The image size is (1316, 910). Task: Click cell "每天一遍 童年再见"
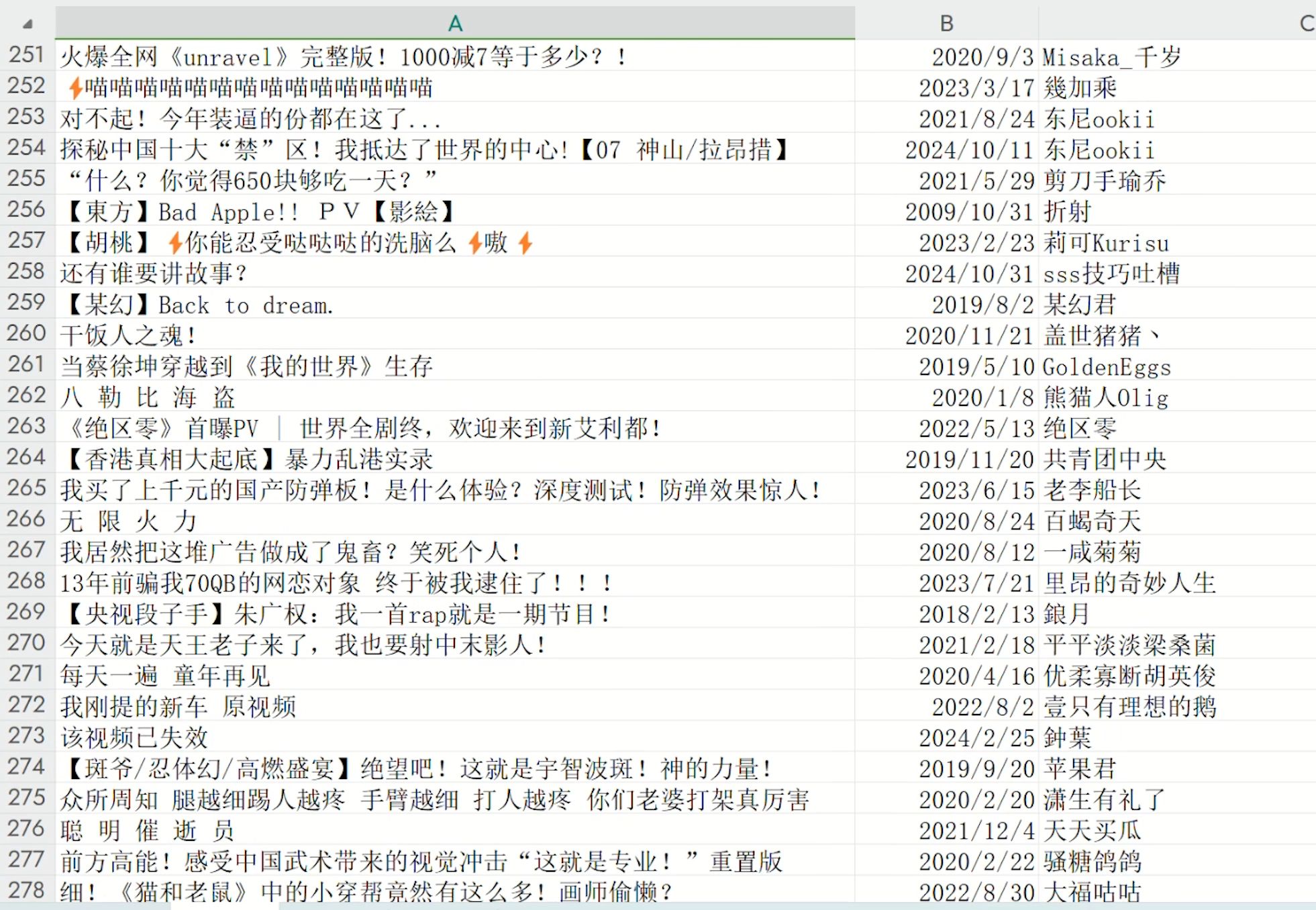point(455,674)
